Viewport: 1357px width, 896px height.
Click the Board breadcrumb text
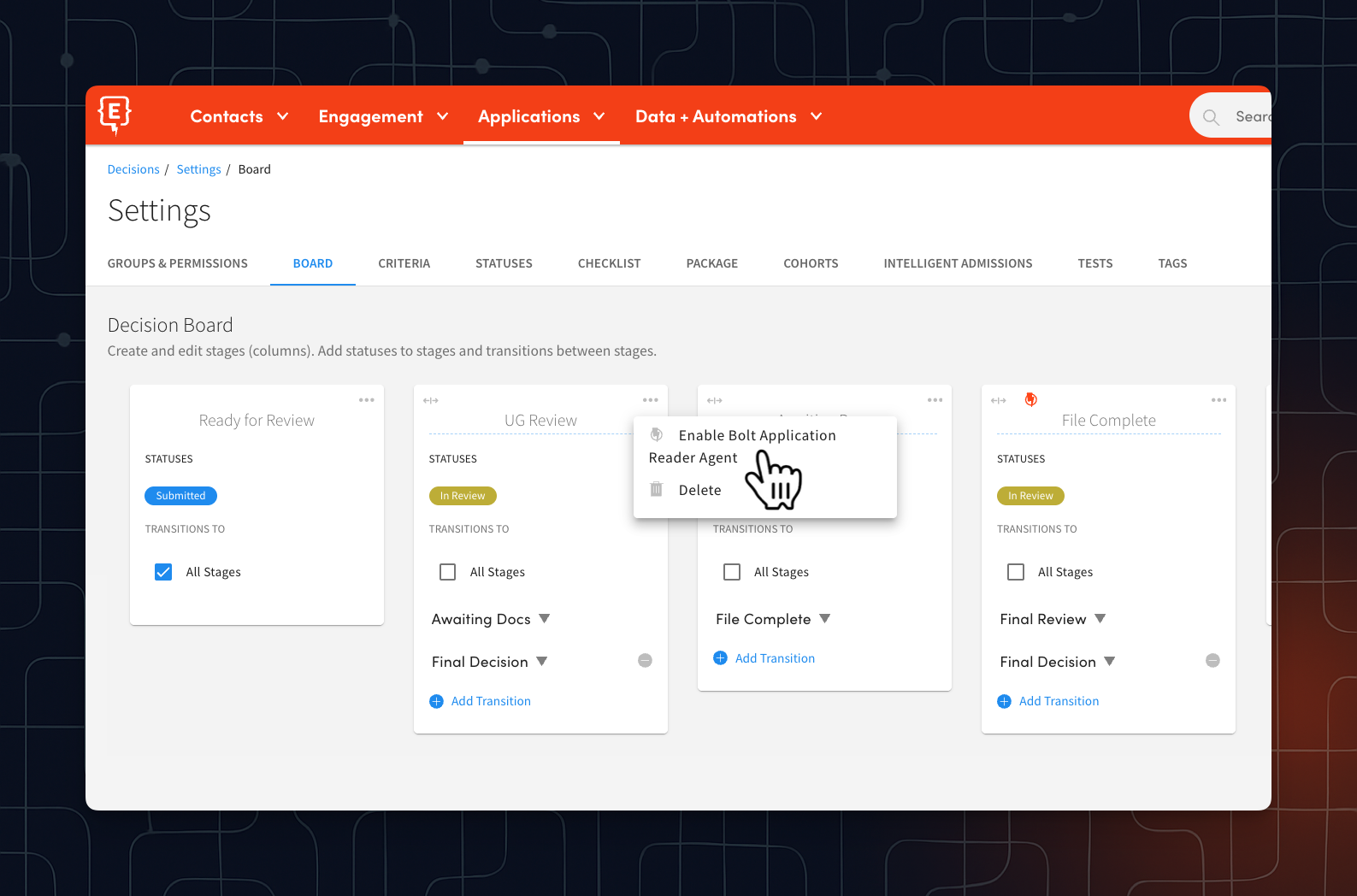[254, 169]
